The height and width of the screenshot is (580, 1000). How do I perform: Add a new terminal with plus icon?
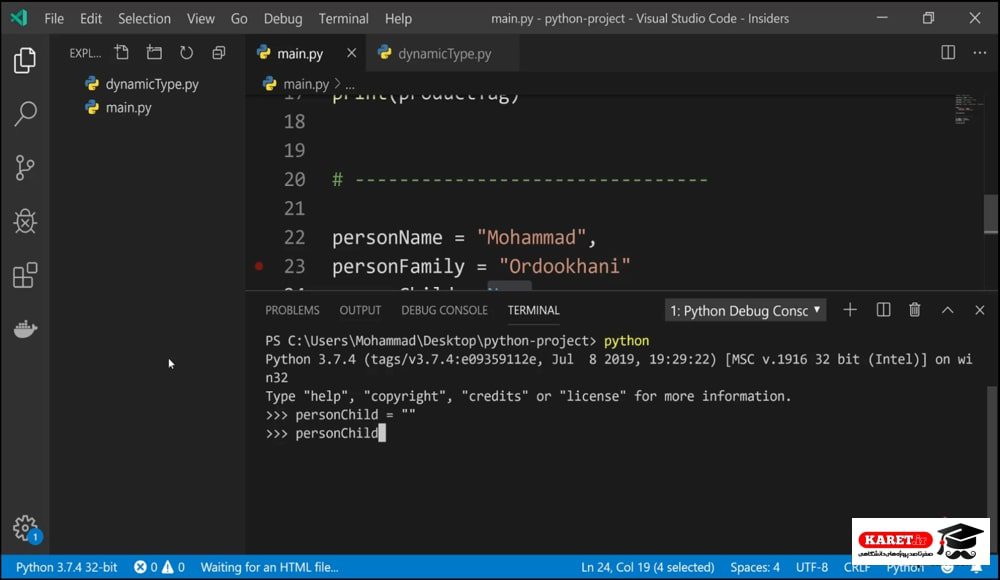click(x=849, y=310)
